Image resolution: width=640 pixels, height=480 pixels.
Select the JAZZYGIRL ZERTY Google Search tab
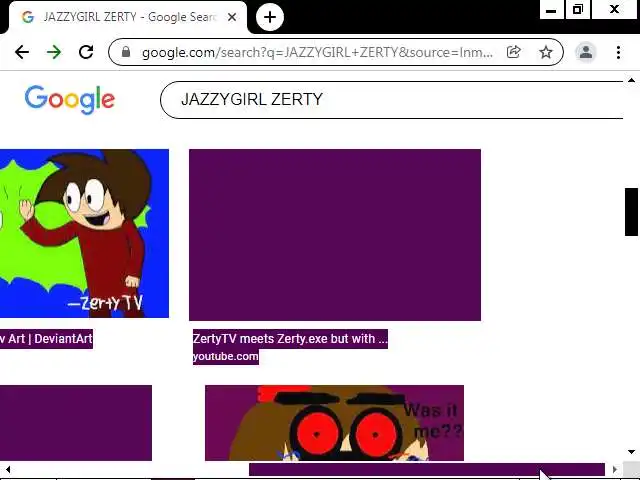[128, 17]
